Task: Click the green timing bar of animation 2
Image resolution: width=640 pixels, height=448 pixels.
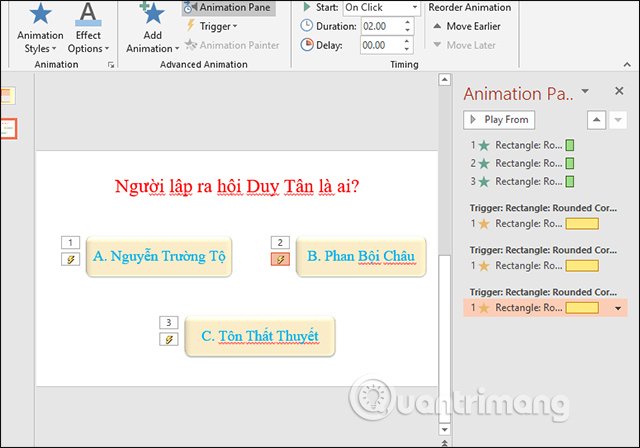Action: pos(570,163)
